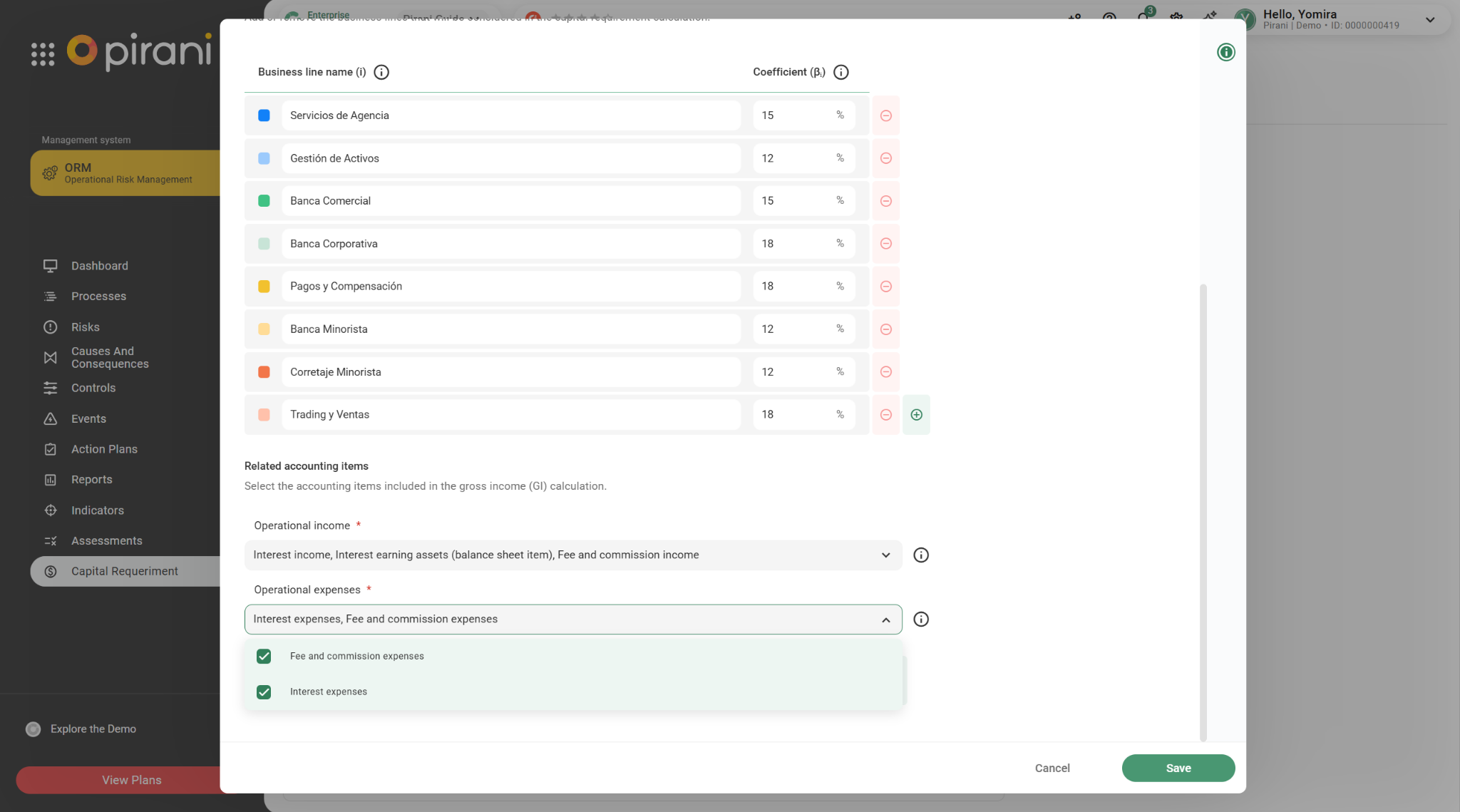Open Operational income info icon
This screenshot has width=1460, height=812.
coord(920,555)
